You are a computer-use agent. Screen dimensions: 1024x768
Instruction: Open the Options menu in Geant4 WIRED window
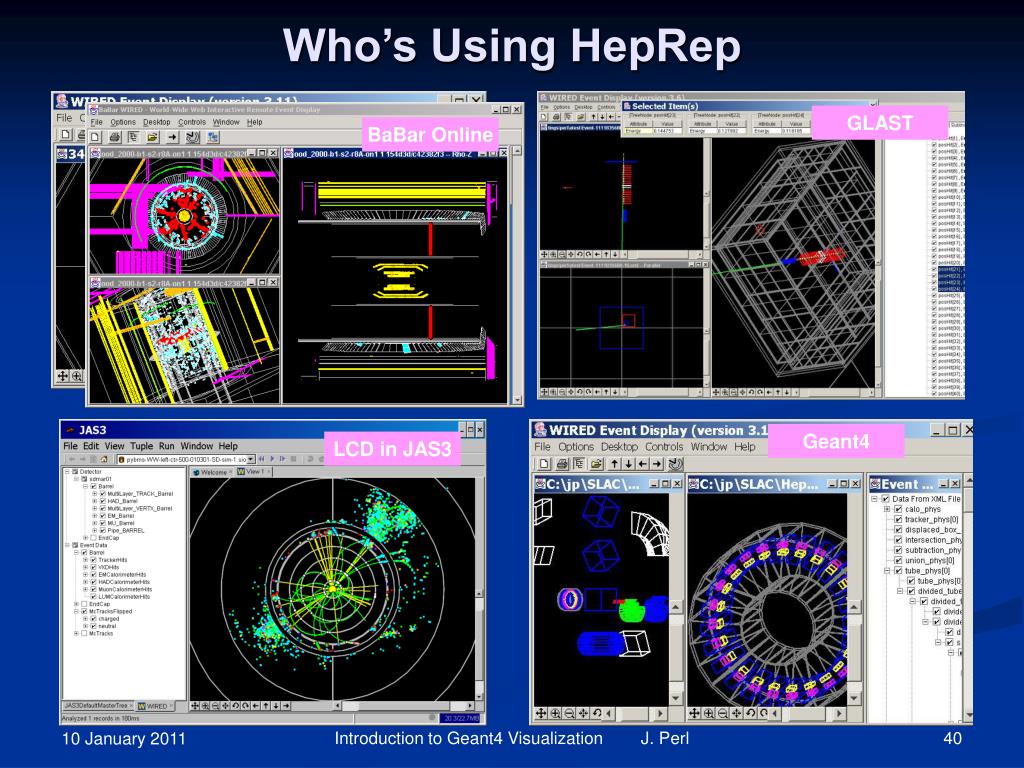tap(576, 447)
